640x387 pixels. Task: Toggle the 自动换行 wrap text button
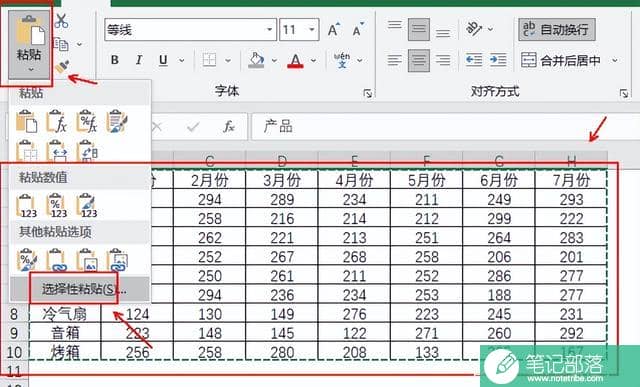coord(557,29)
